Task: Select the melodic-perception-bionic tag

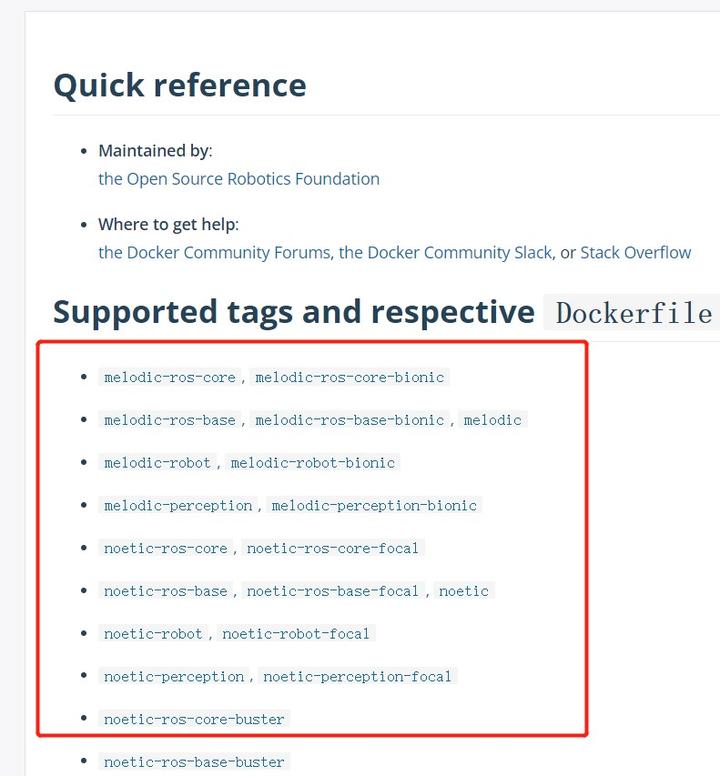Action: click(x=374, y=506)
